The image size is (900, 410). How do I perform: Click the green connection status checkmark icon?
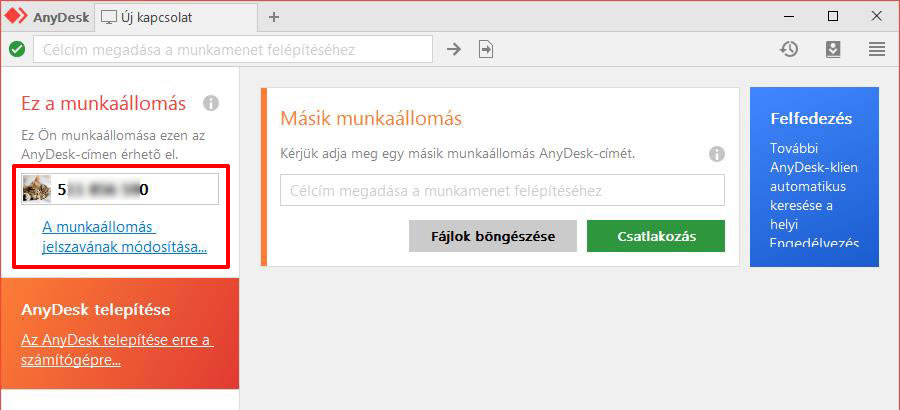pyautogui.click(x=17, y=49)
